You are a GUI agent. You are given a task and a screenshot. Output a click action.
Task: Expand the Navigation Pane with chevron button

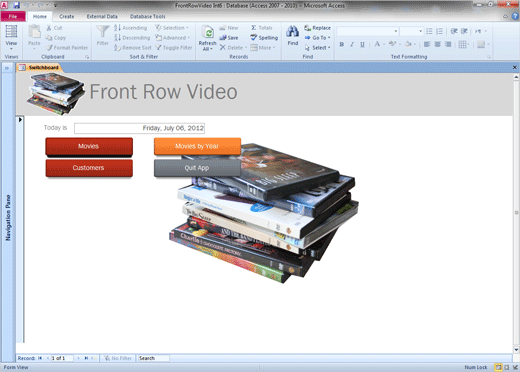tap(7, 68)
